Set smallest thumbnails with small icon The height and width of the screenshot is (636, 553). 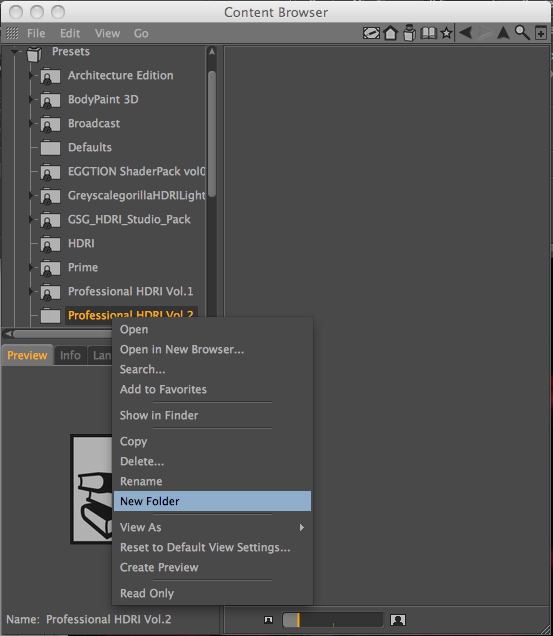click(268, 620)
